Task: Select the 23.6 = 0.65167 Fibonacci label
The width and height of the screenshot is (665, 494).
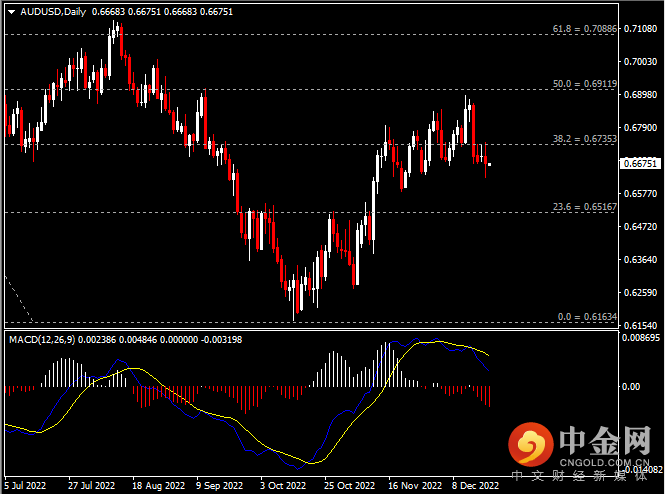Action: tap(585, 207)
